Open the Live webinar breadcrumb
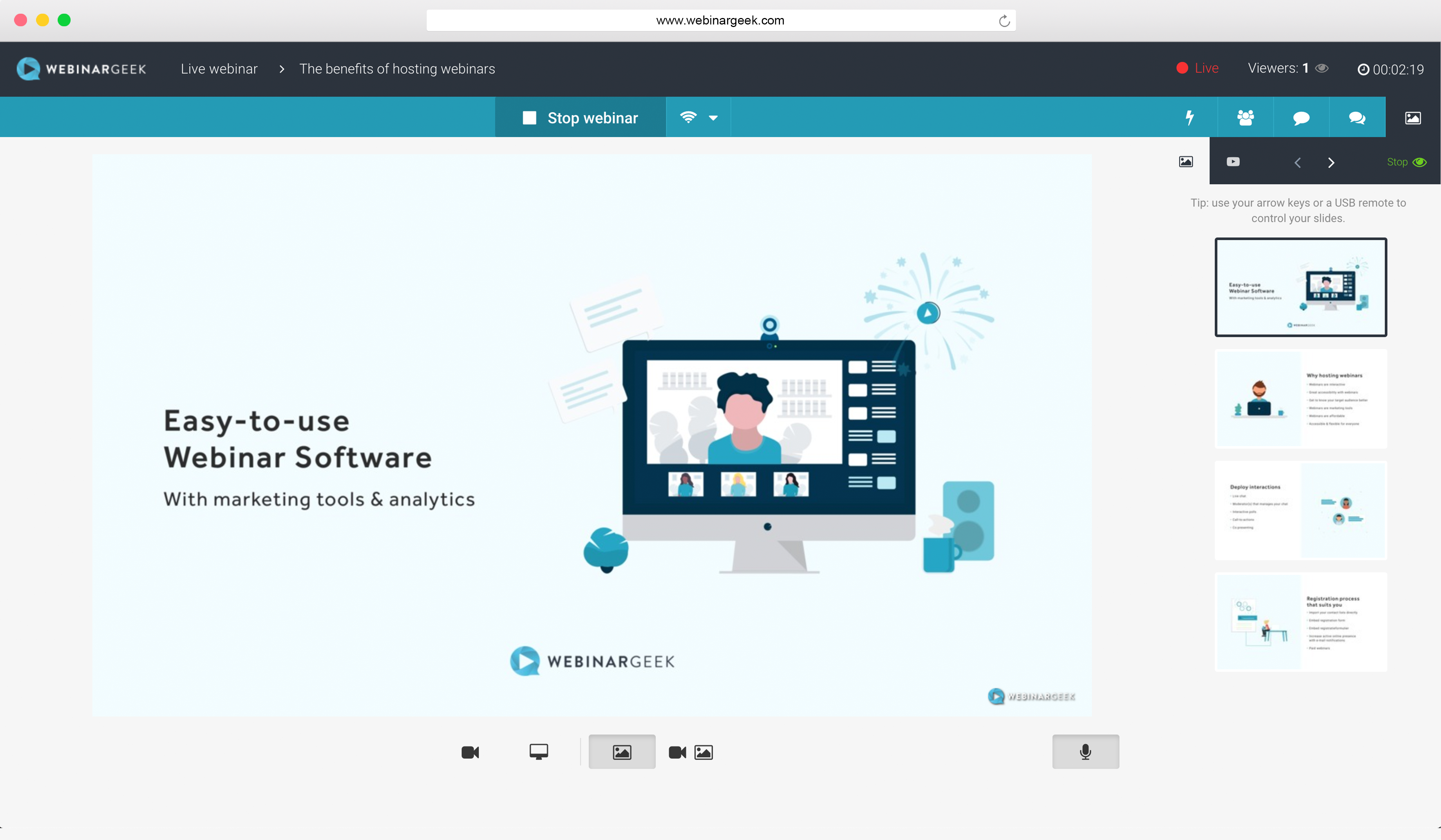The image size is (1441, 840). click(x=219, y=68)
